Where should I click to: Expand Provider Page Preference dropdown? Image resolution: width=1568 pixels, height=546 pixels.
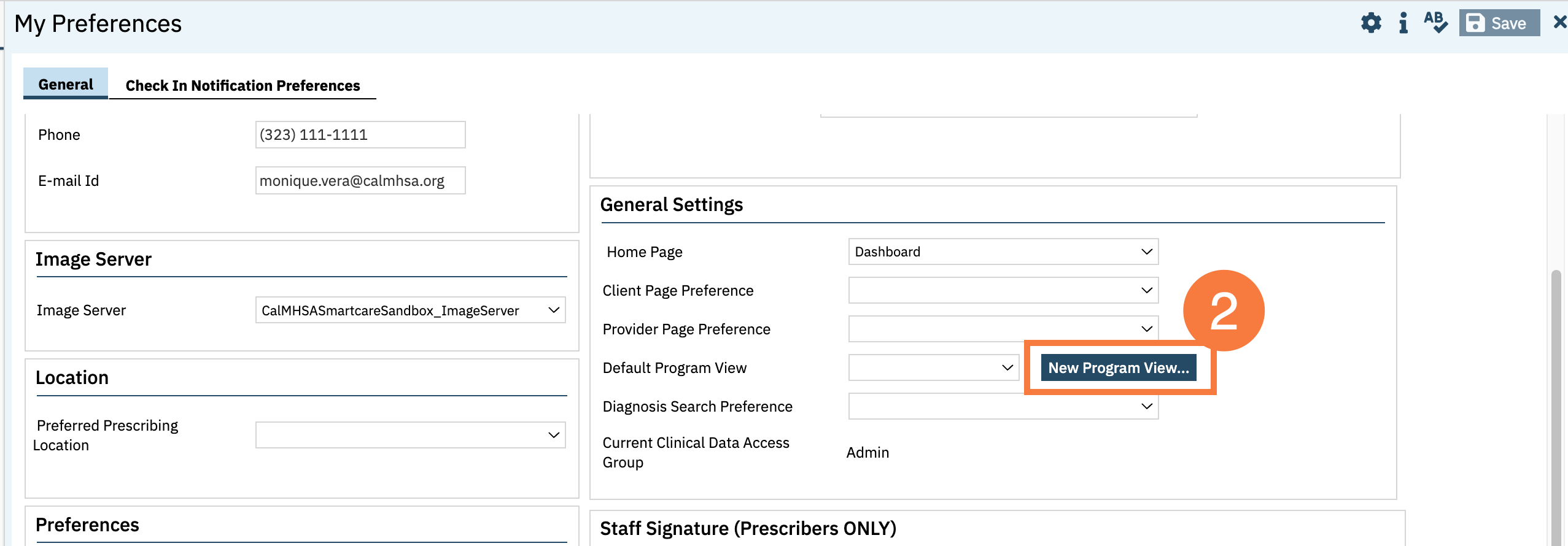[x=1003, y=329]
